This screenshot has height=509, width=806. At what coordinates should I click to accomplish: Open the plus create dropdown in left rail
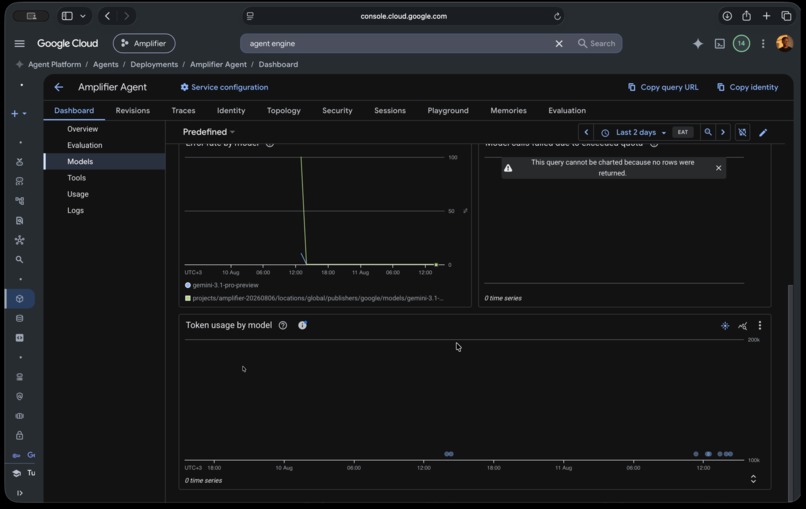click(x=19, y=114)
